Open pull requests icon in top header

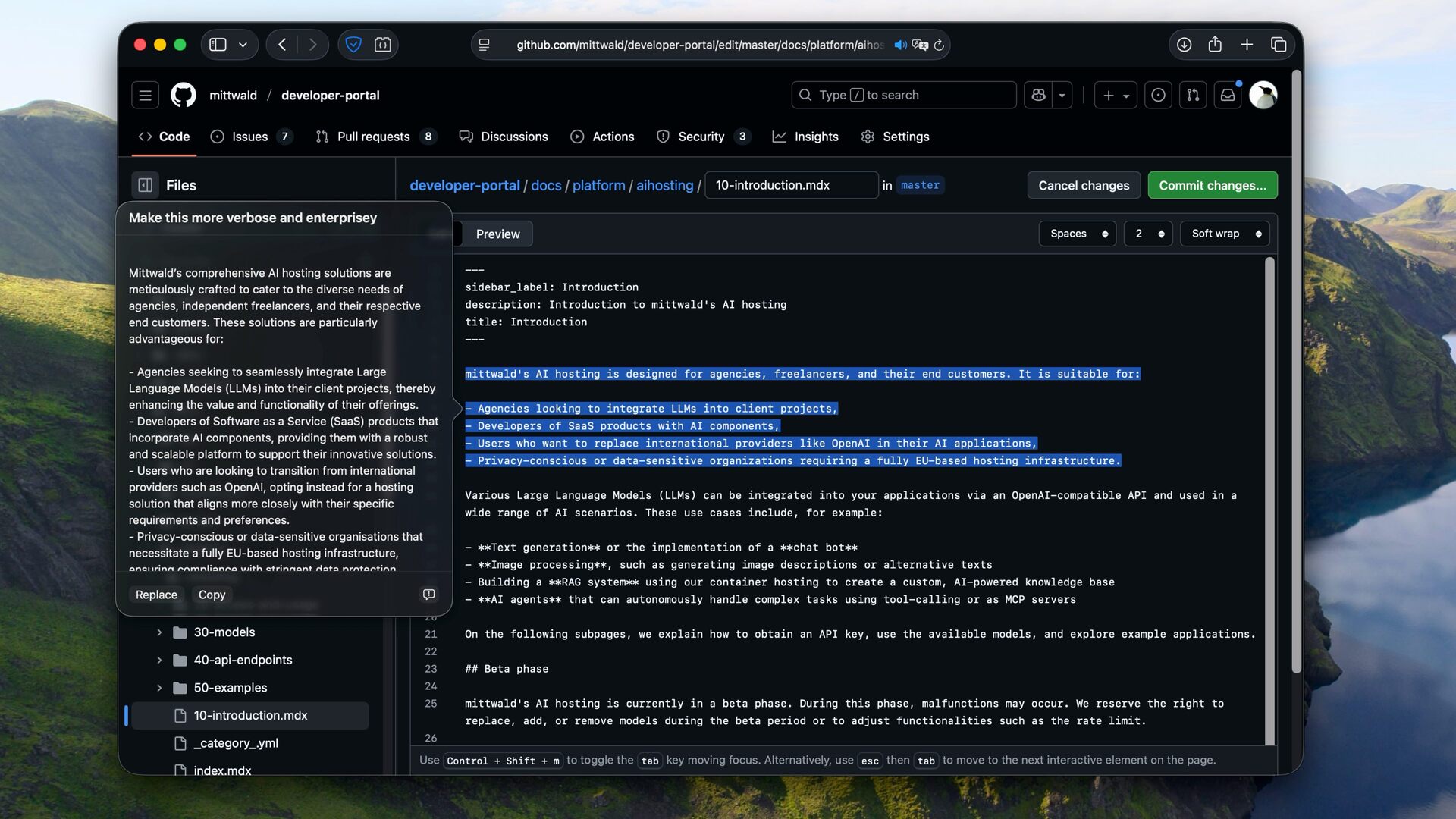pyautogui.click(x=1193, y=95)
